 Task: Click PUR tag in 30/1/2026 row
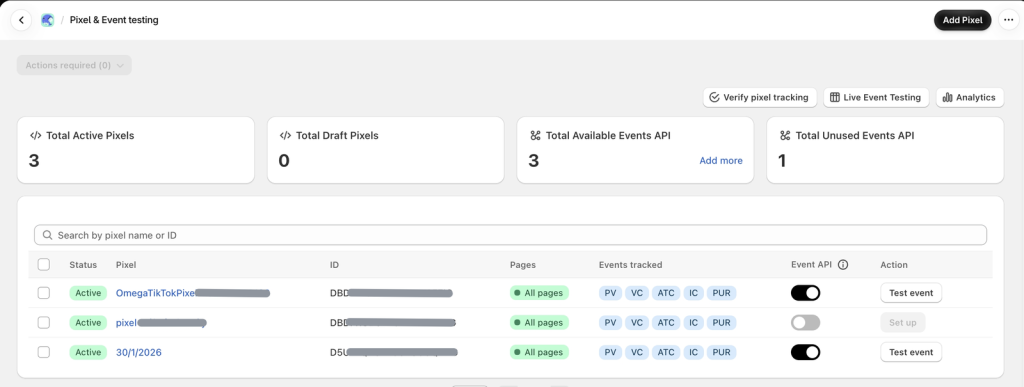coord(722,352)
